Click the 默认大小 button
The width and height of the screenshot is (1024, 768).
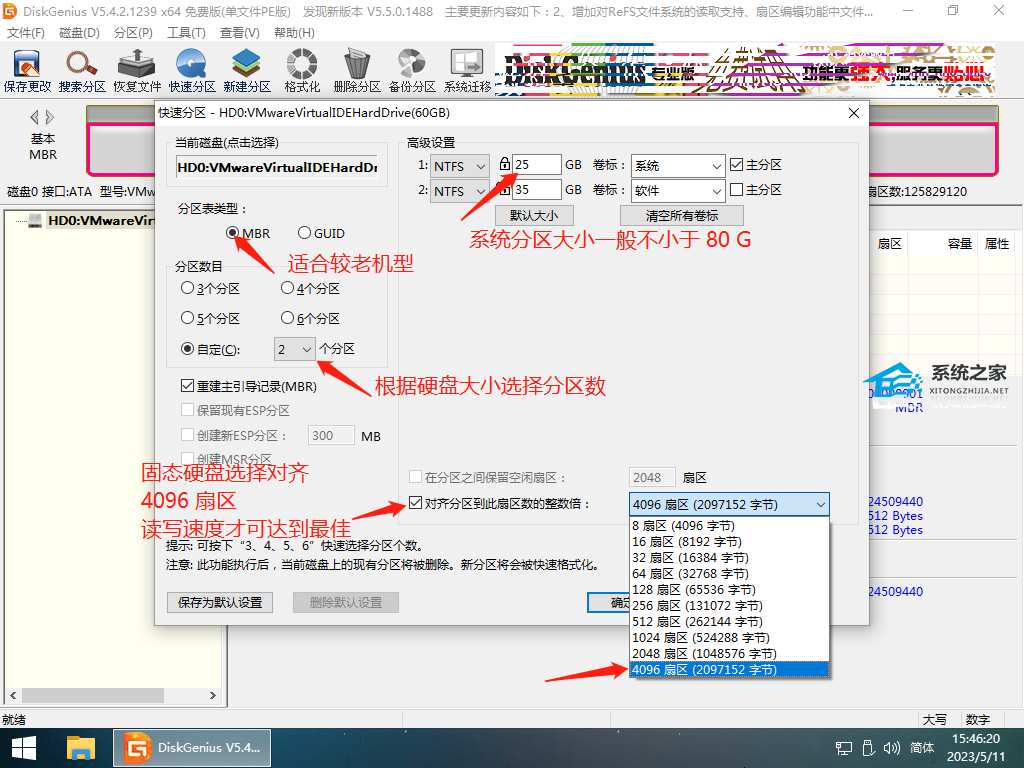pos(534,216)
